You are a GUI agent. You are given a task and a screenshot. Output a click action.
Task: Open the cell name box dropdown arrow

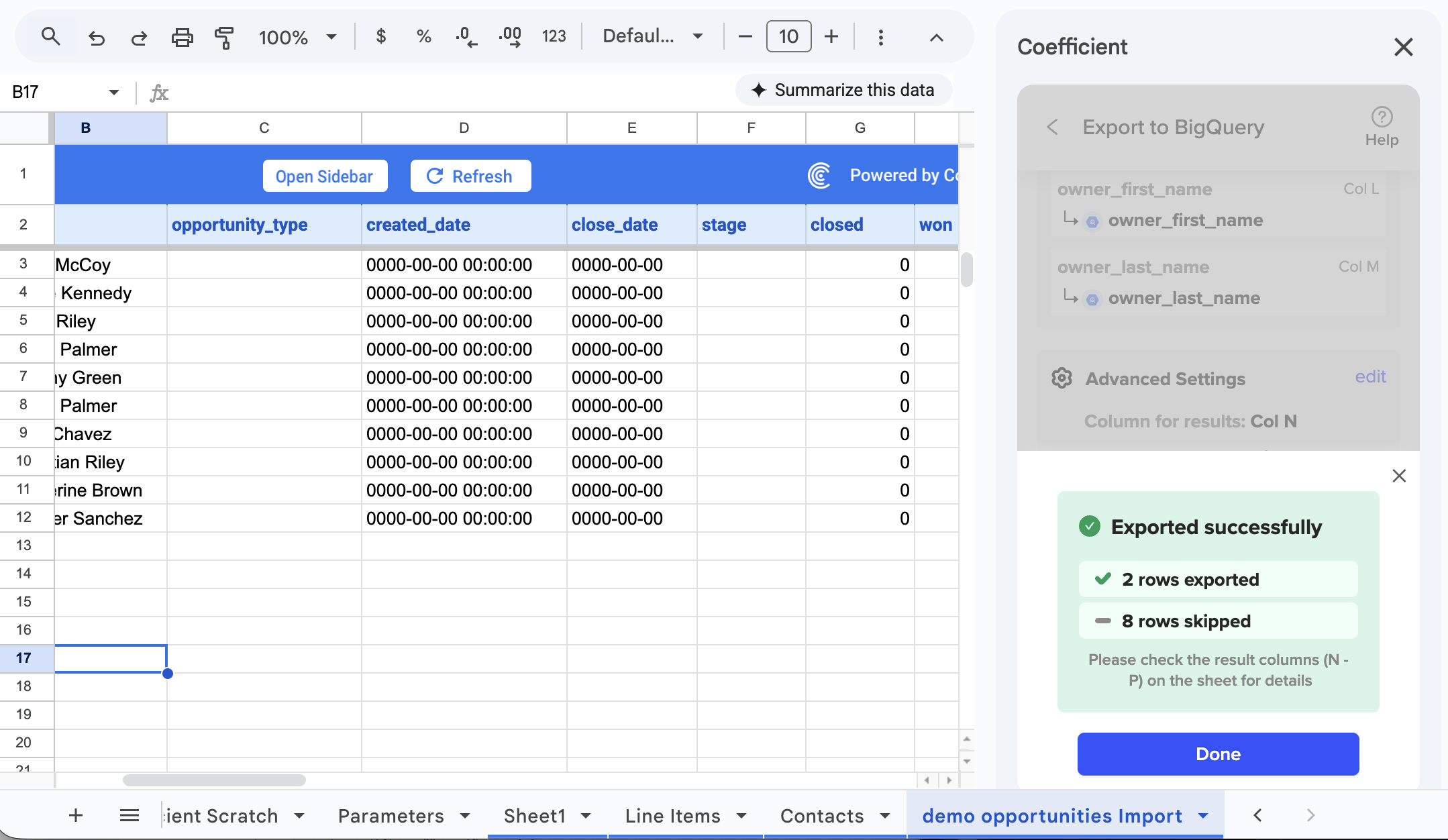pyautogui.click(x=113, y=92)
